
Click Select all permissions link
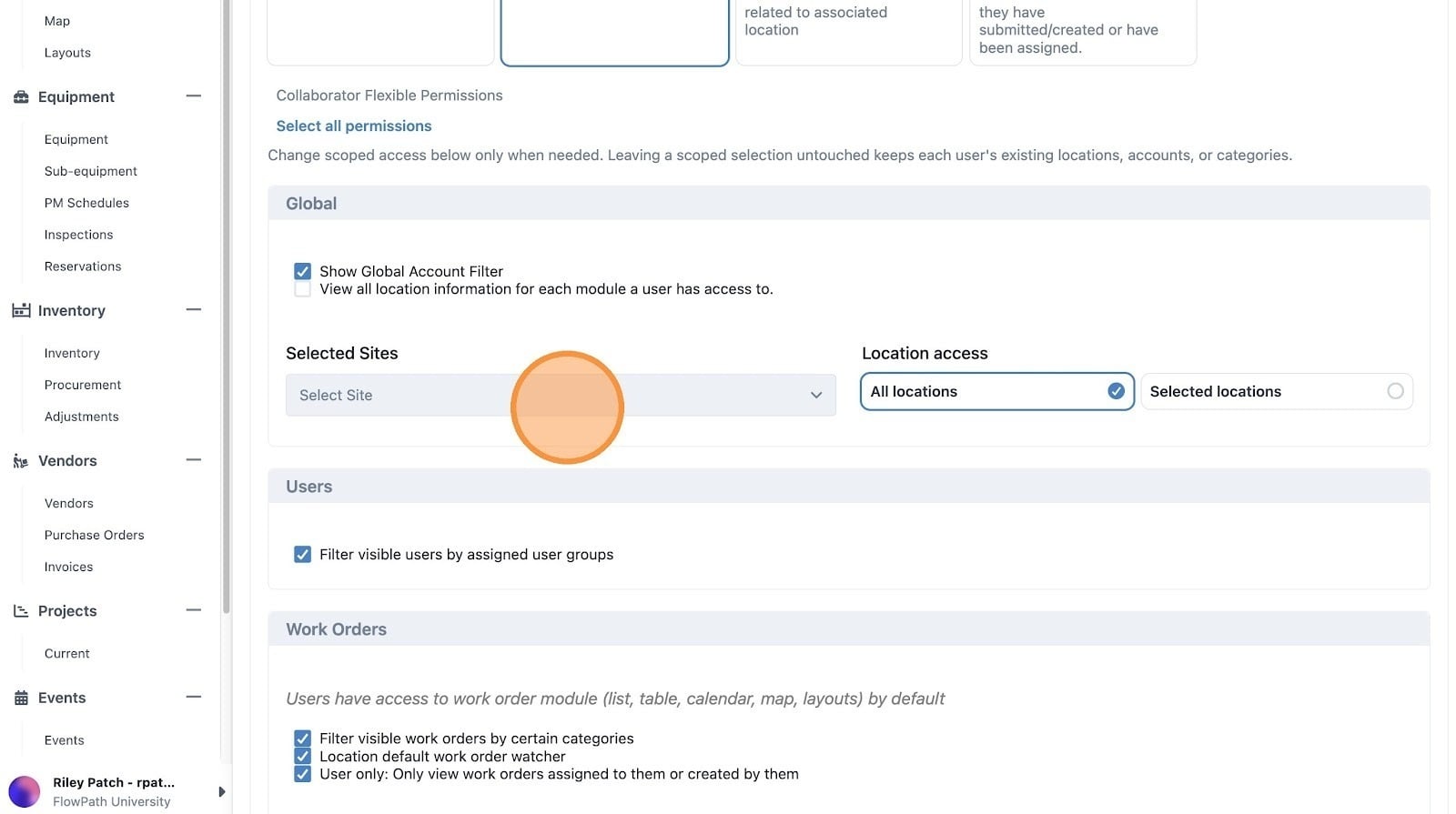click(354, 126)
